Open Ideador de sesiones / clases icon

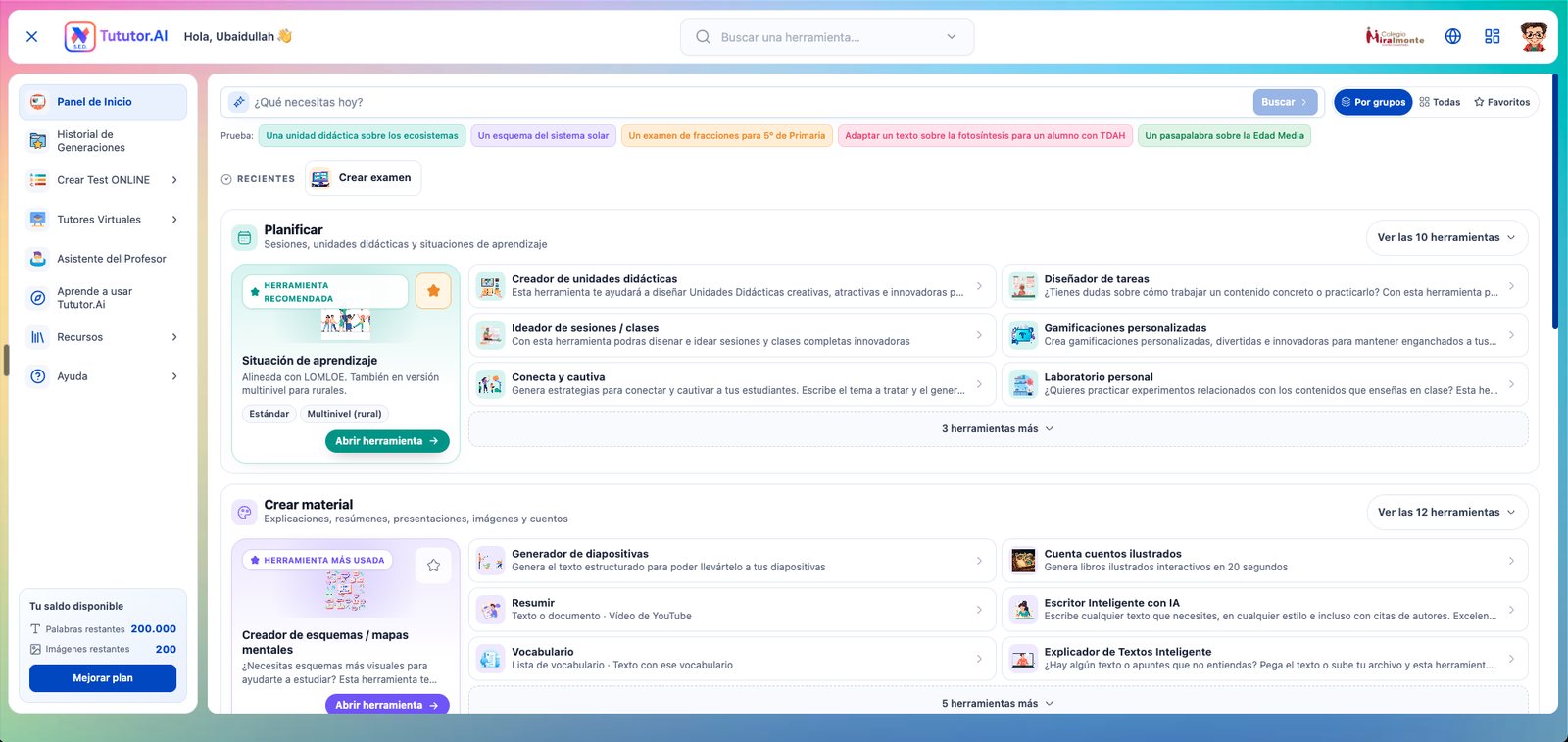[x=490, y=335]
